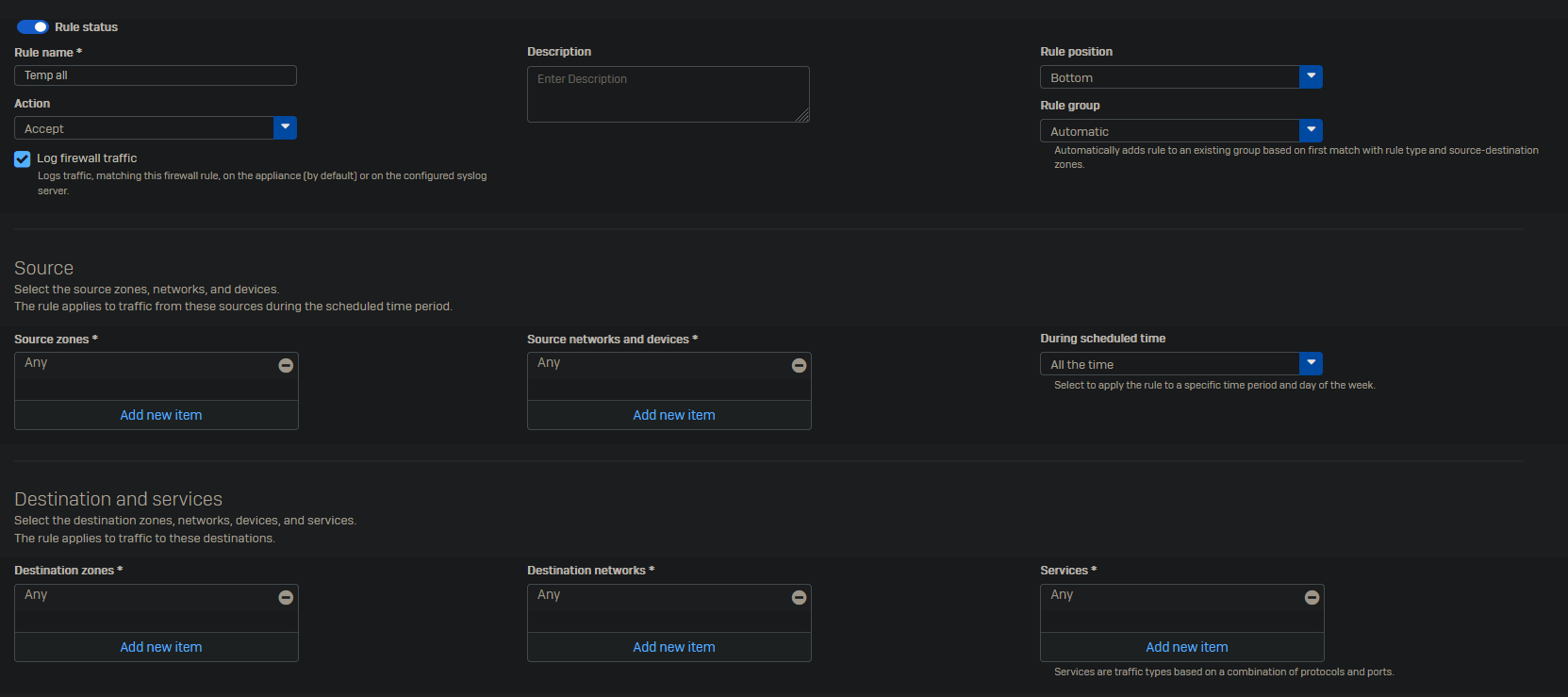Focus the Description text area

(668, 94)
